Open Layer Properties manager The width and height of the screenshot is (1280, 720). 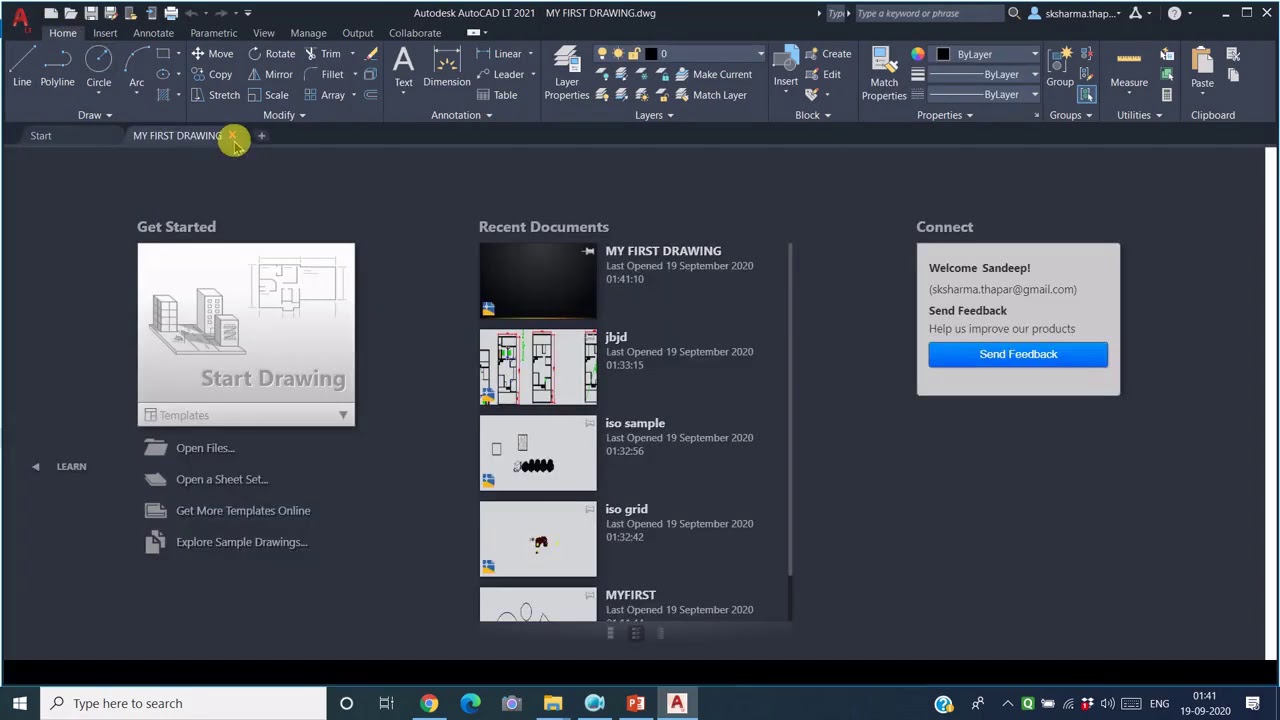[567, 73]
